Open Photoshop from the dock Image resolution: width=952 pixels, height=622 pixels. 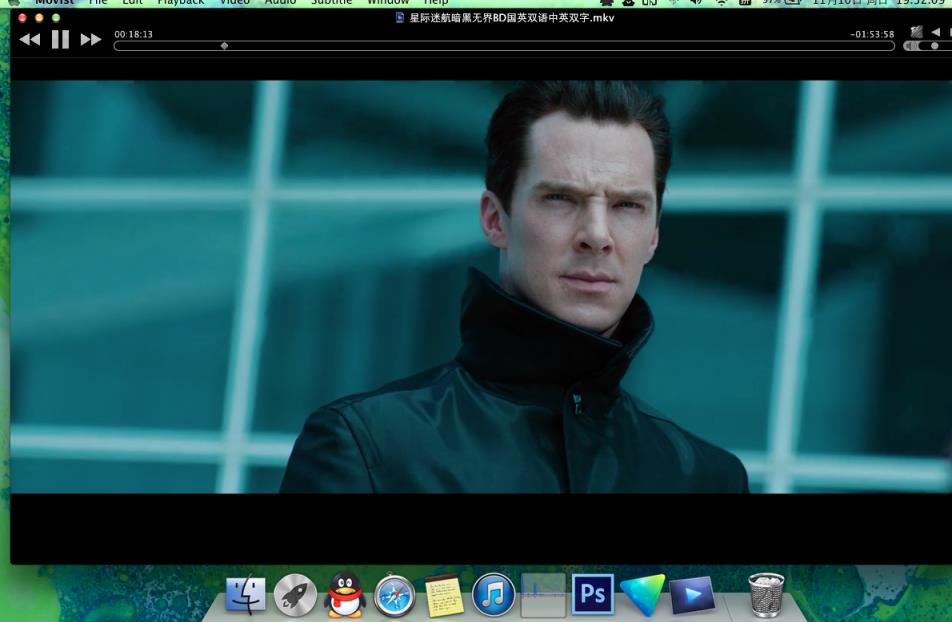[x=592, y=595]
